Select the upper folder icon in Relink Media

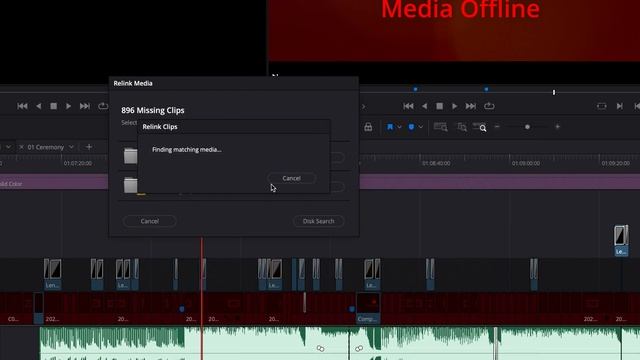coord(131,156)
